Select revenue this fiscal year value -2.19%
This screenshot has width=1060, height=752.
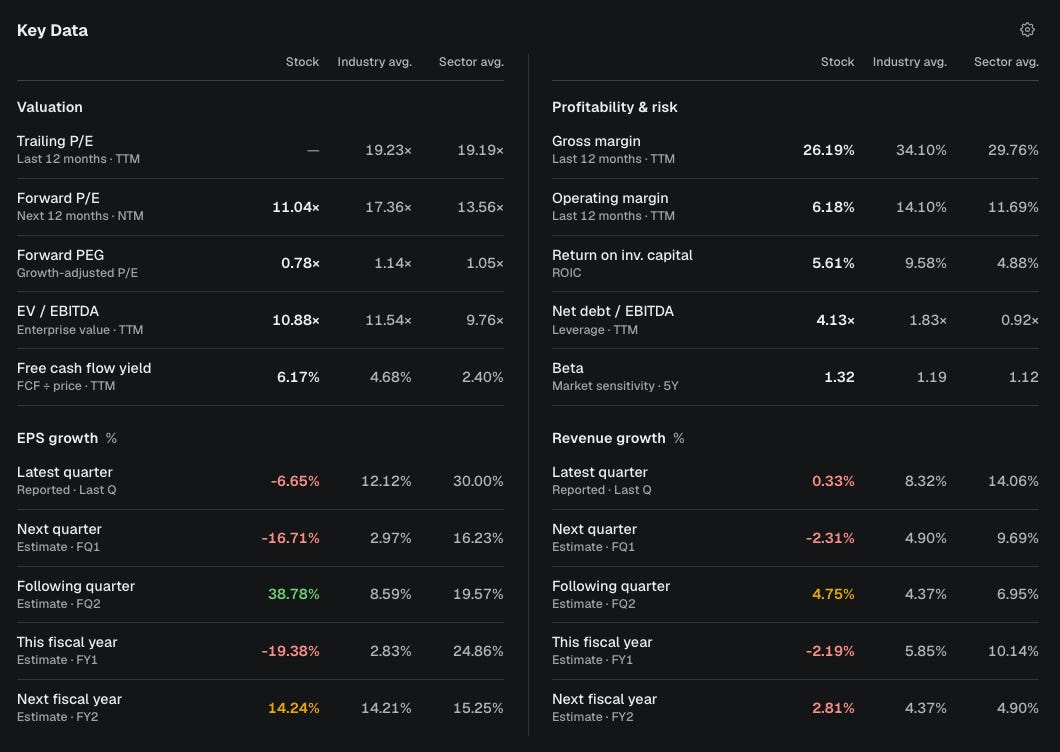coord(830,651)
